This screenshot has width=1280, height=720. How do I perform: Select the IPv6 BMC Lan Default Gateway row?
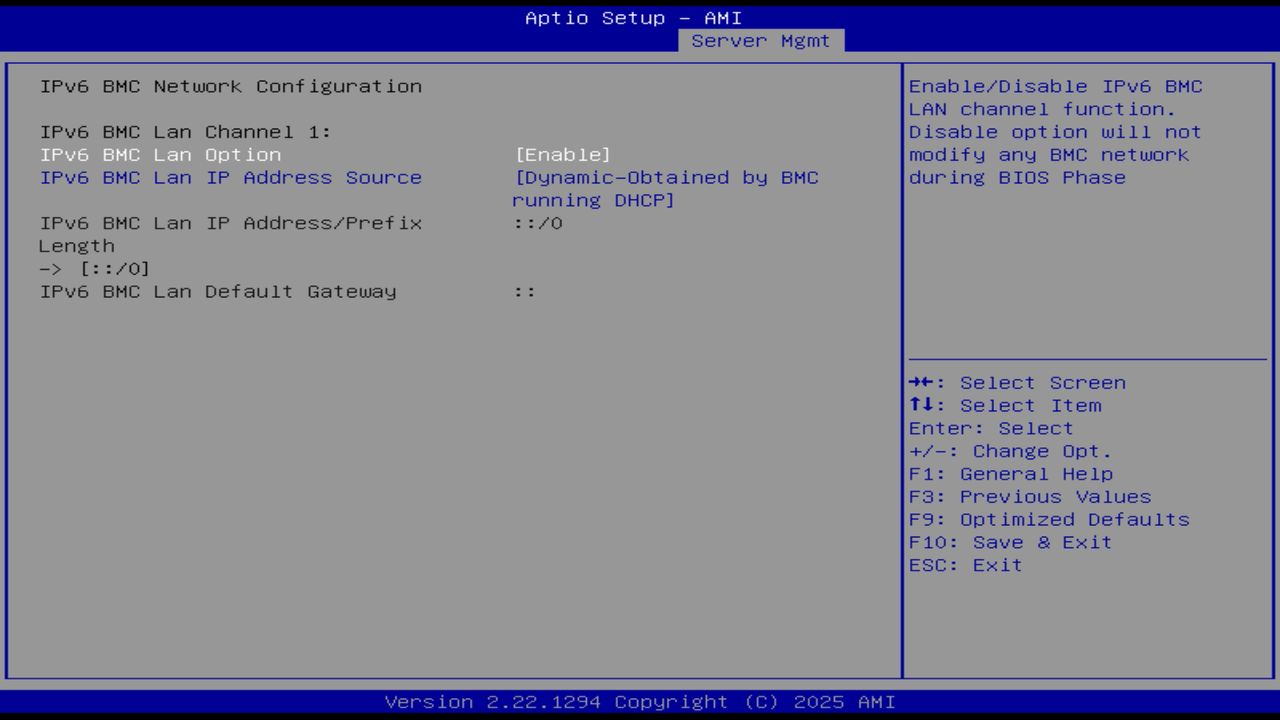click(x=218, y=291)
